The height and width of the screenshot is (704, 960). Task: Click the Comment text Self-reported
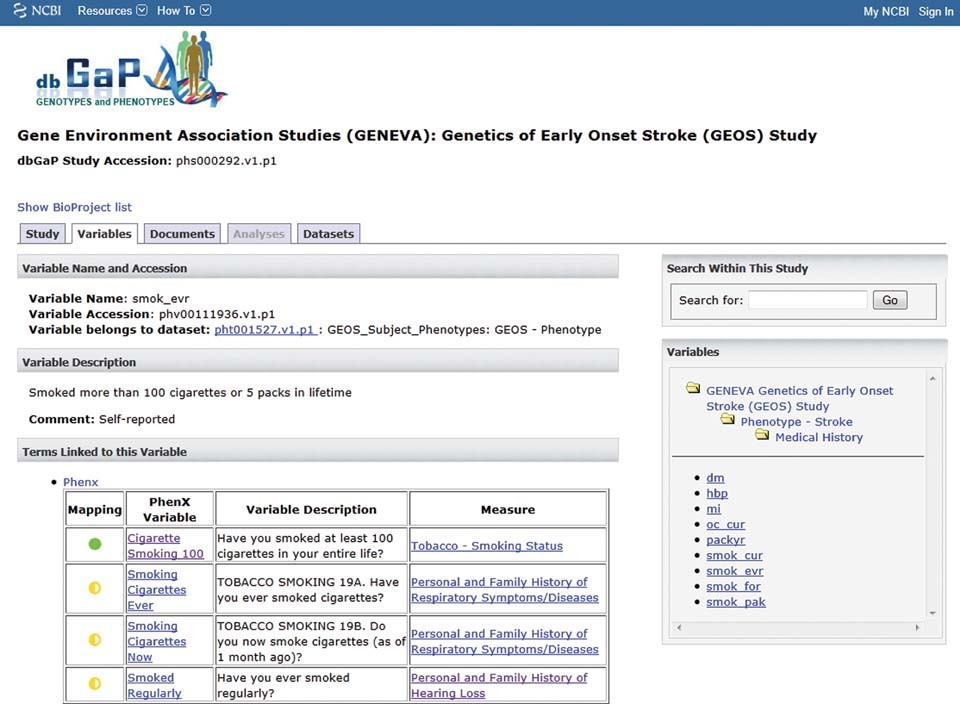(x=137, y=419)
